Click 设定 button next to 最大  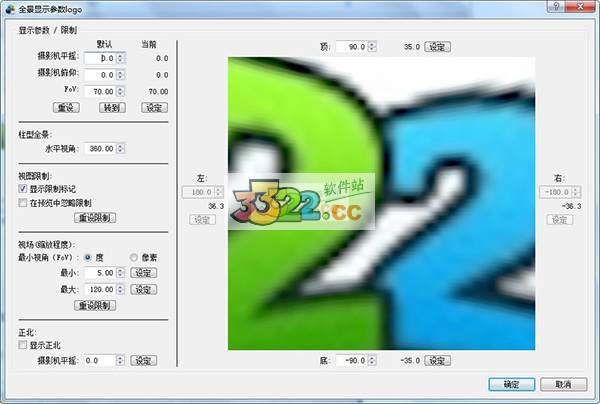[144, 289]
